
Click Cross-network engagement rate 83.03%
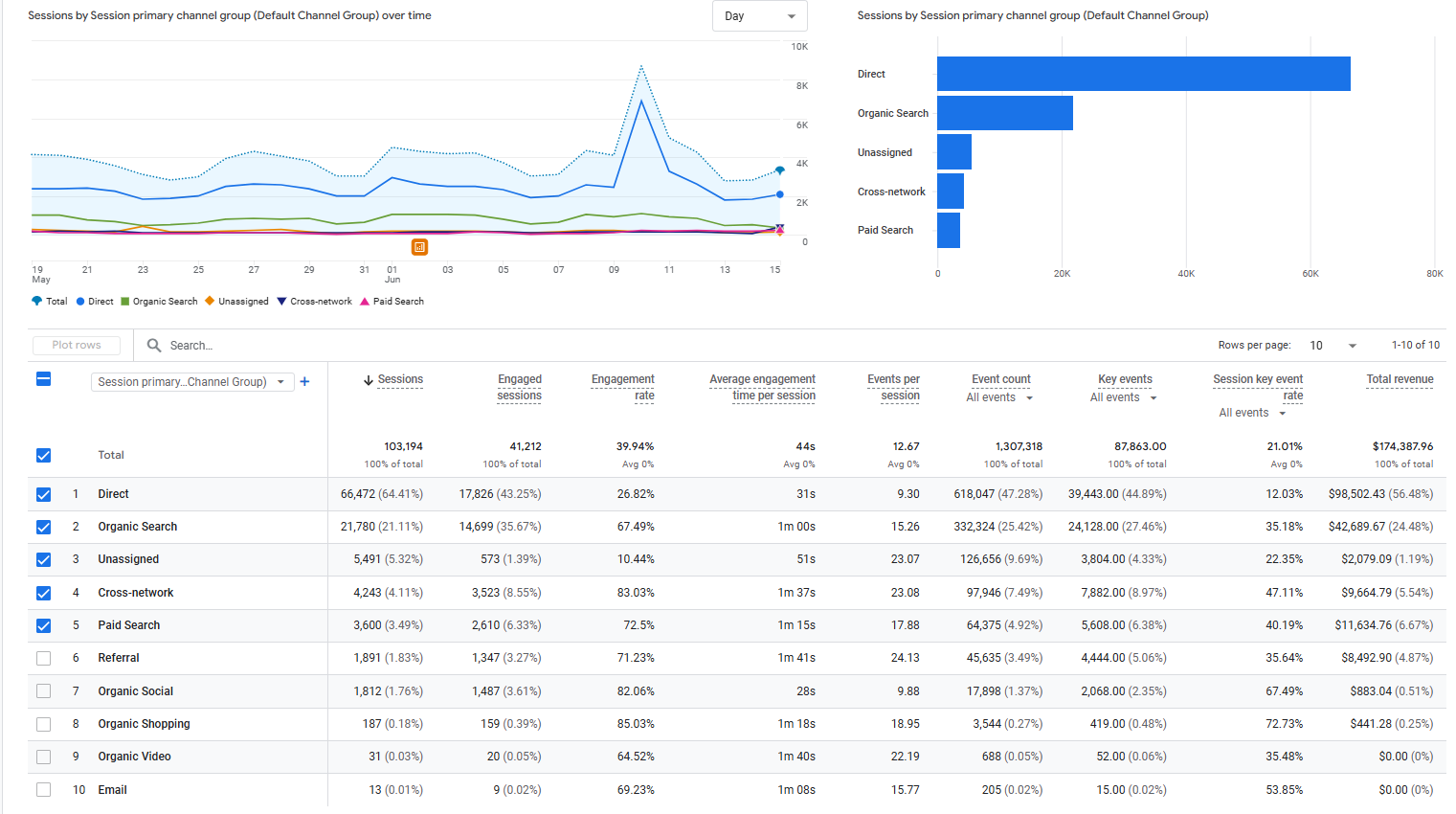click(636, 593)
